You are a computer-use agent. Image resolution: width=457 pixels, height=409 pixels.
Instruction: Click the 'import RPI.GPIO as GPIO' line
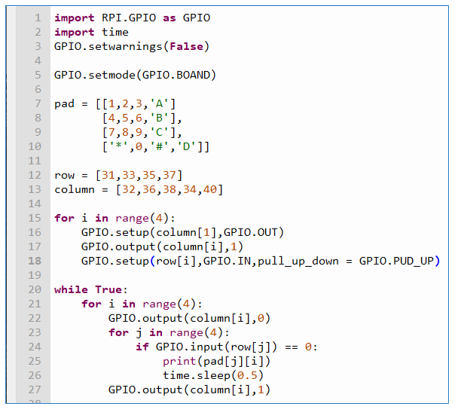(132, 18)
